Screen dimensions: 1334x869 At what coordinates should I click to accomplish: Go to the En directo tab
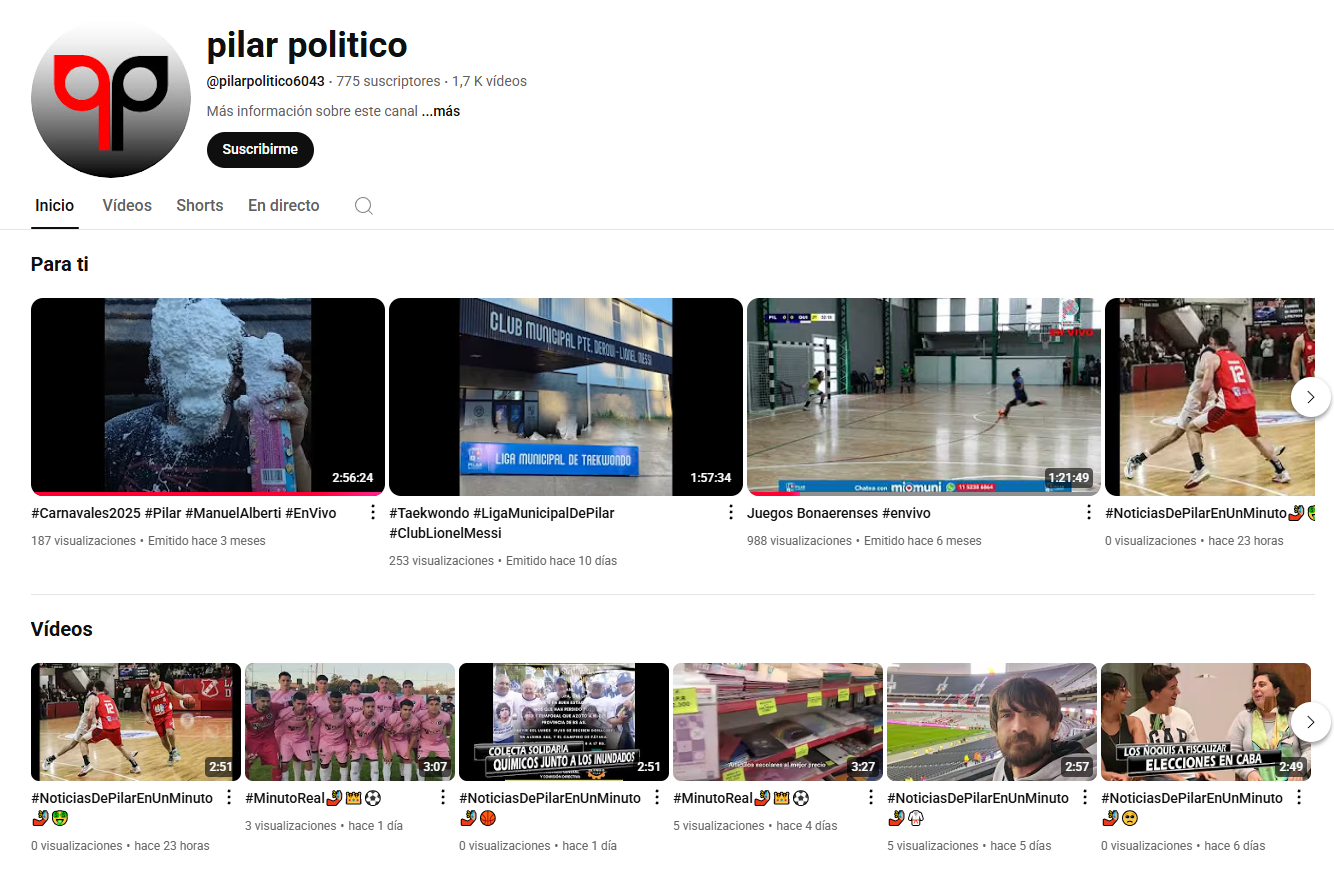pos(284,206)
